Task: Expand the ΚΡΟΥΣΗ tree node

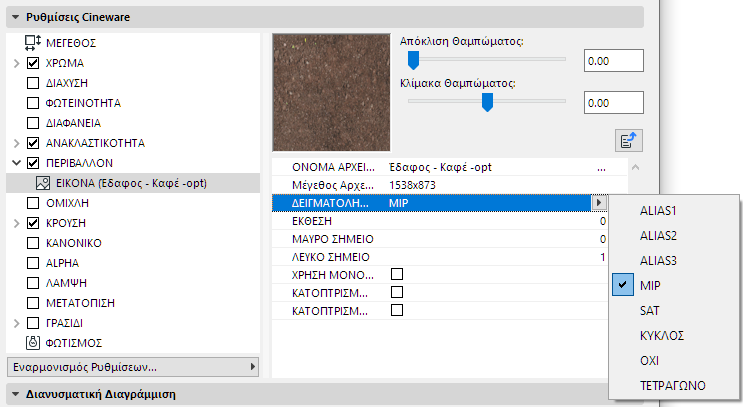Action: coord(17,223)
